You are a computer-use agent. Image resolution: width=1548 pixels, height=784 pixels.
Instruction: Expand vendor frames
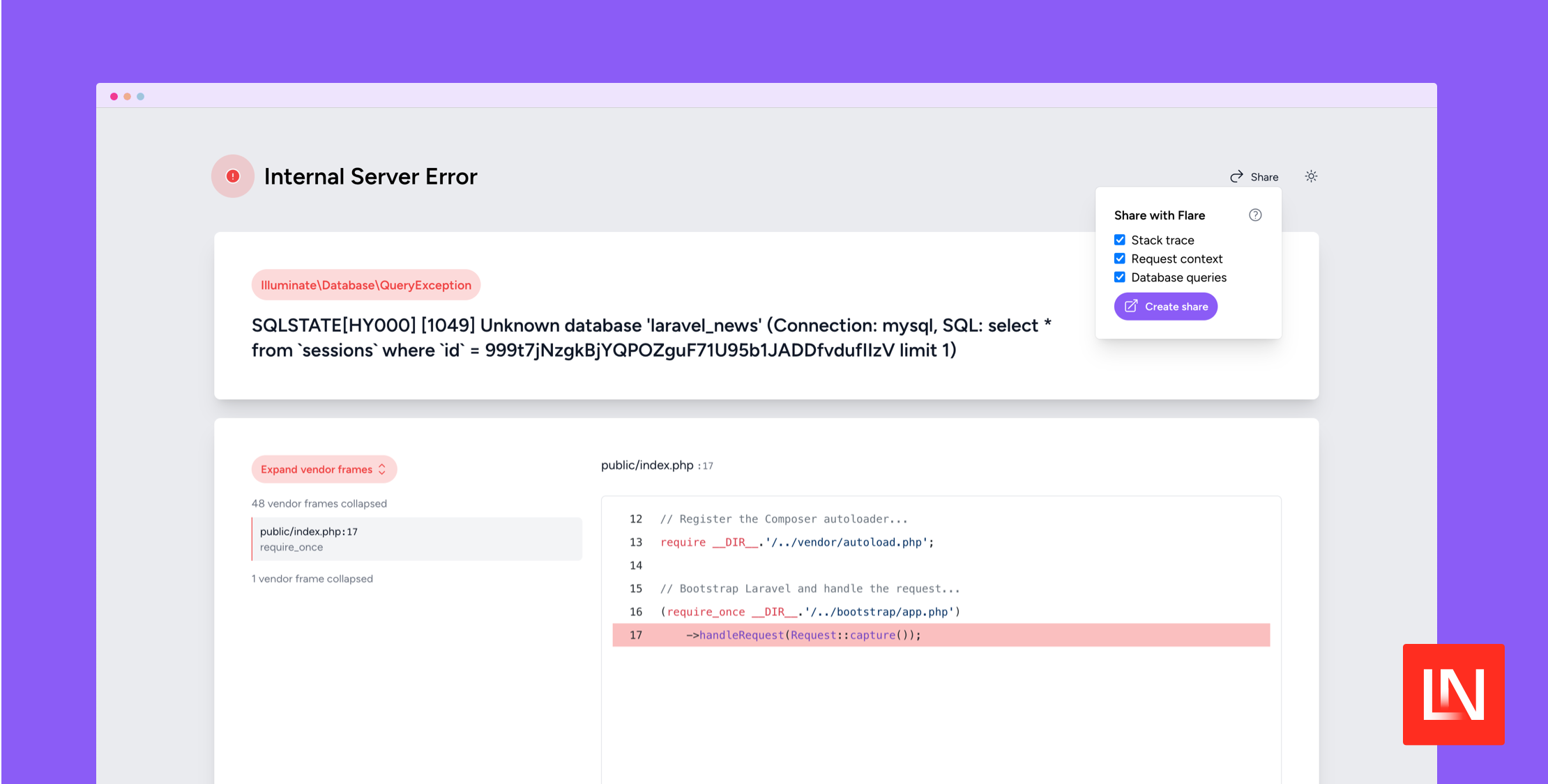[x=324, y=470]
